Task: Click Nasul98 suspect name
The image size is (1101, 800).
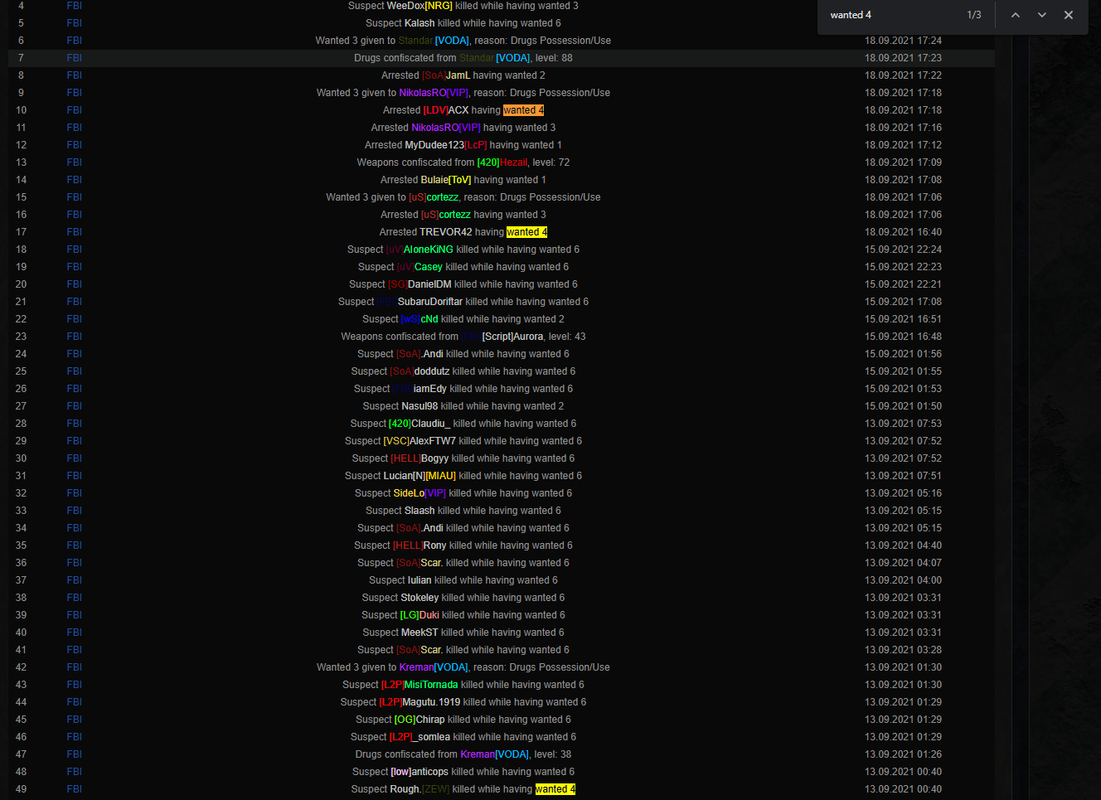Action: 420,406
